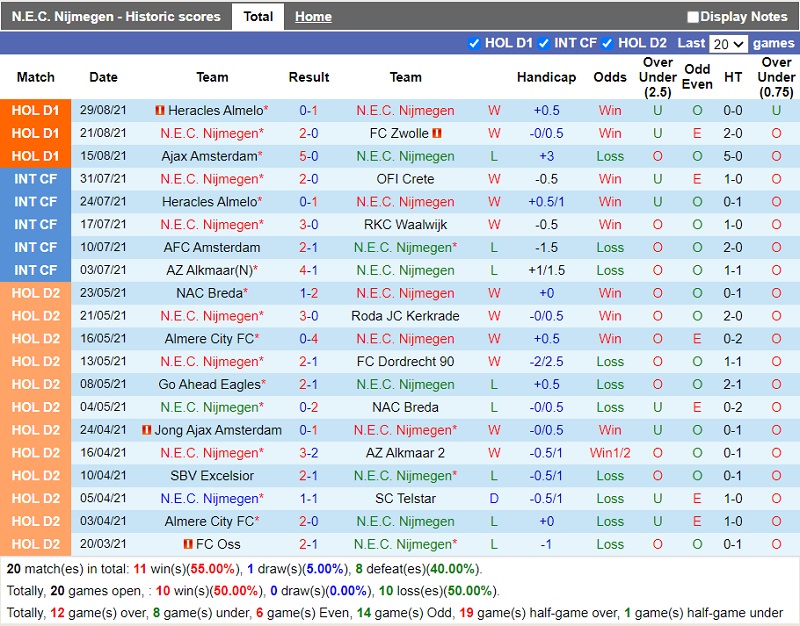Open RKC Waalwijk team link
This screenshot has height=626, width=800.
pyautogui.click(x=405, y=224)
